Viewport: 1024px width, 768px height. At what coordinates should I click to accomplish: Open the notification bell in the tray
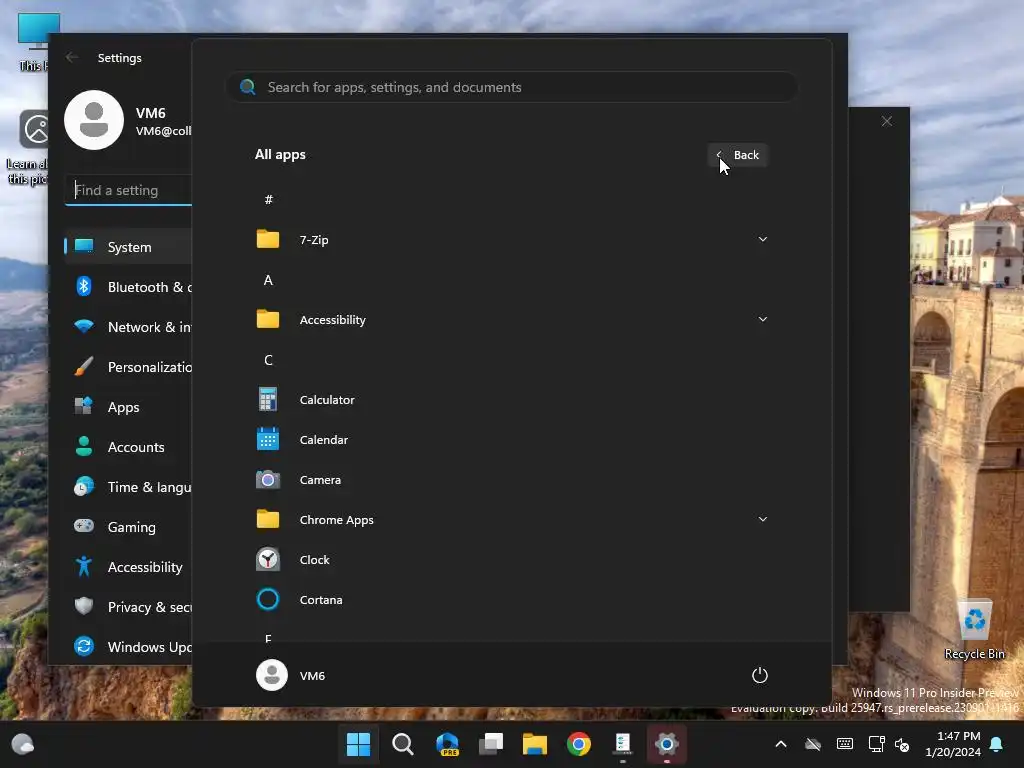point(997,744)
